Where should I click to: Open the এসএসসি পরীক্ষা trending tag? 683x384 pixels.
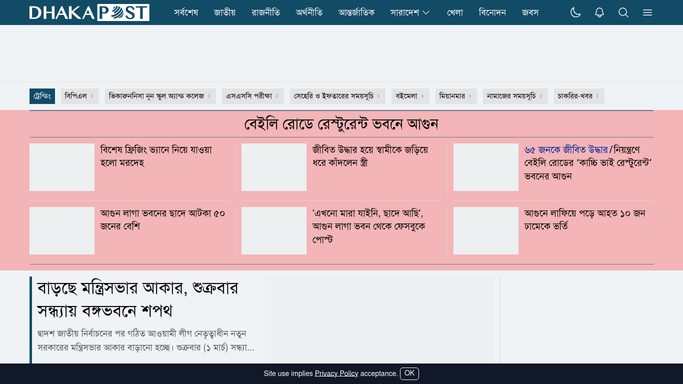(x=253, y=96)
